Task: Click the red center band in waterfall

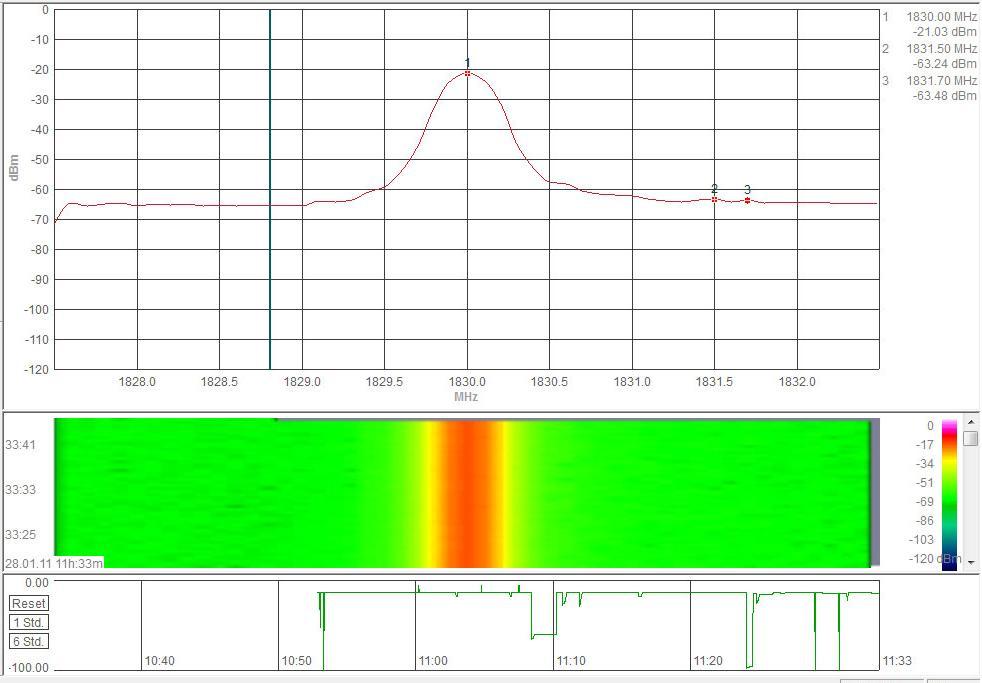Action: pyautogui.click(x=468, y=494)
